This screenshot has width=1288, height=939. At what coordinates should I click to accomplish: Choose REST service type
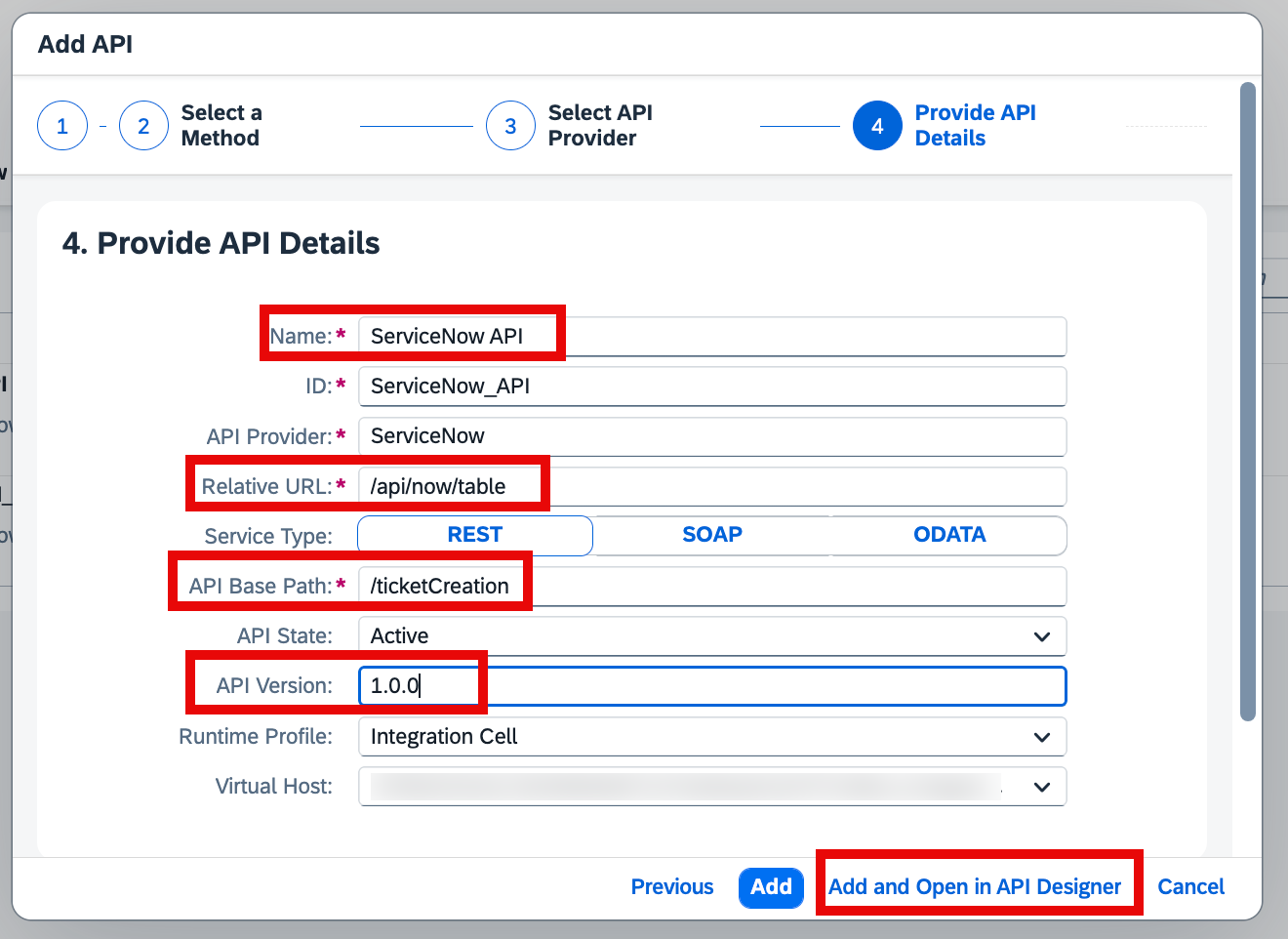click(475, 535)
